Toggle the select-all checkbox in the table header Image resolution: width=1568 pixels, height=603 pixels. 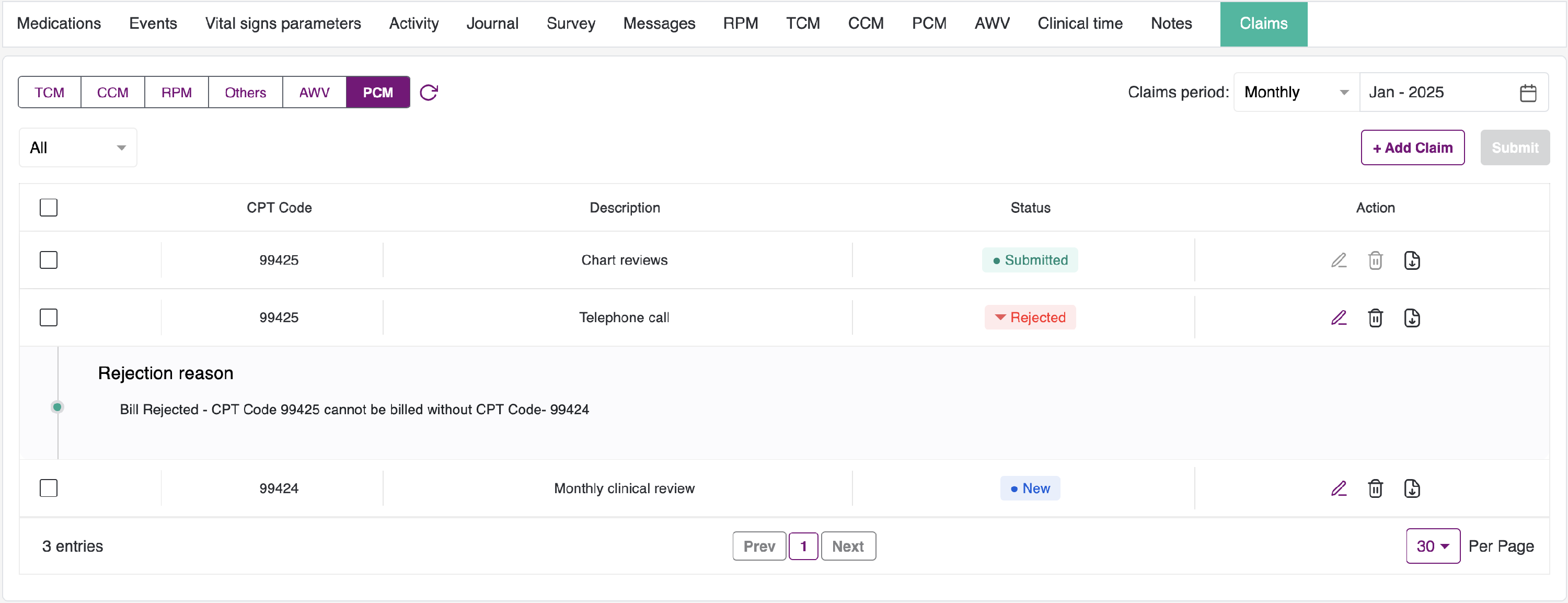click(49, 208)
